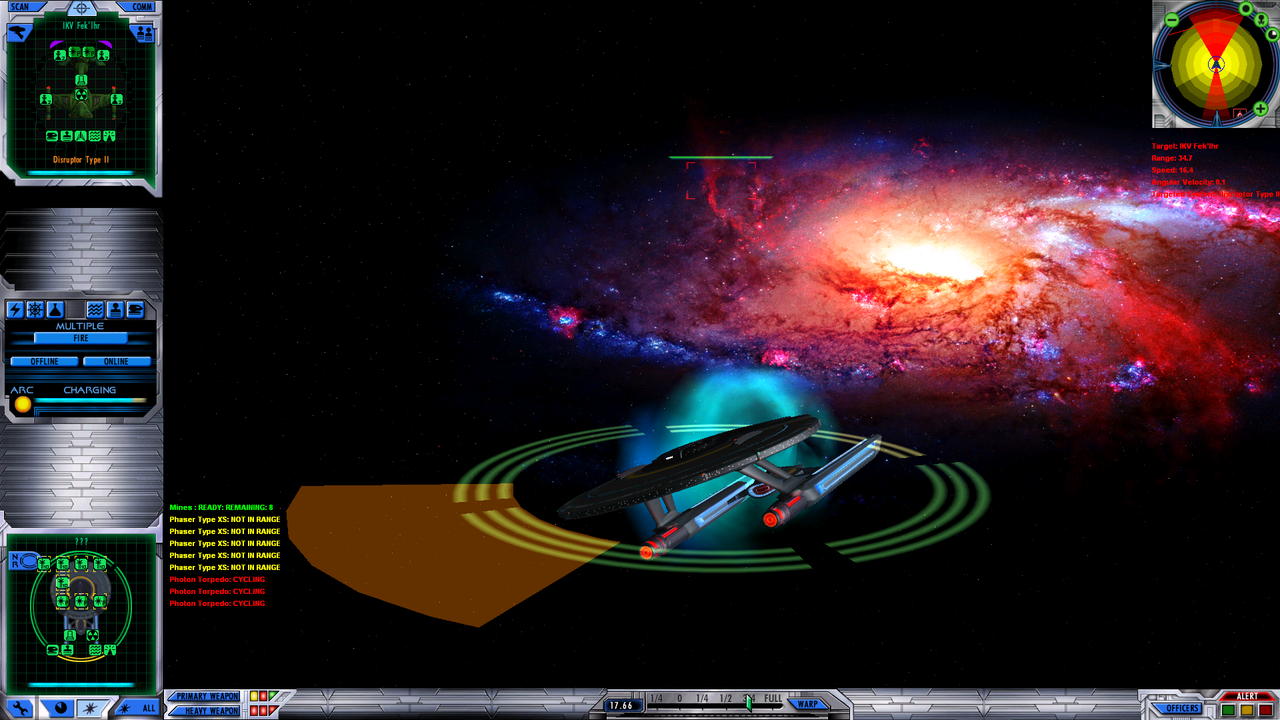Open the OFFICERS panel
Viewport: 1280px width, 720px height.
click(1177, 709)
